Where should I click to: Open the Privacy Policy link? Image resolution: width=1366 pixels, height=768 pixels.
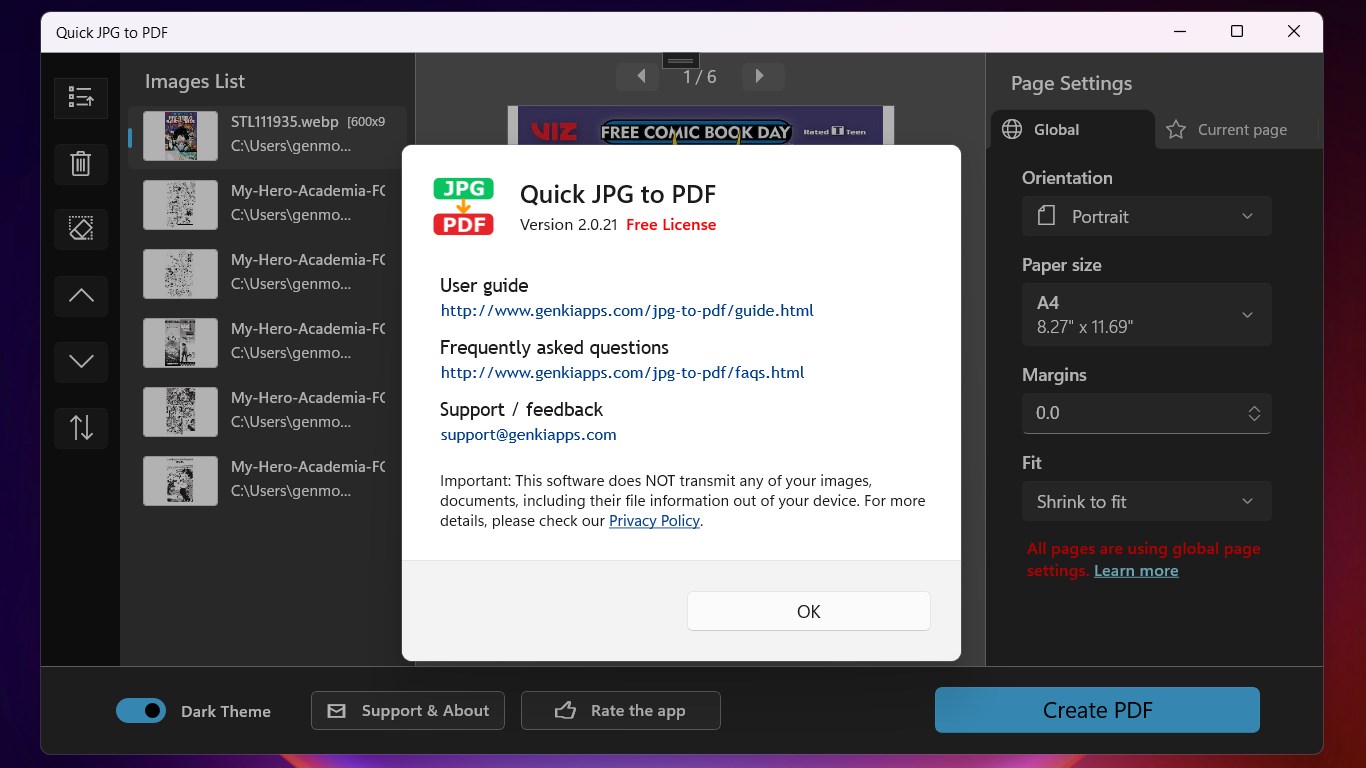[654, 520]
